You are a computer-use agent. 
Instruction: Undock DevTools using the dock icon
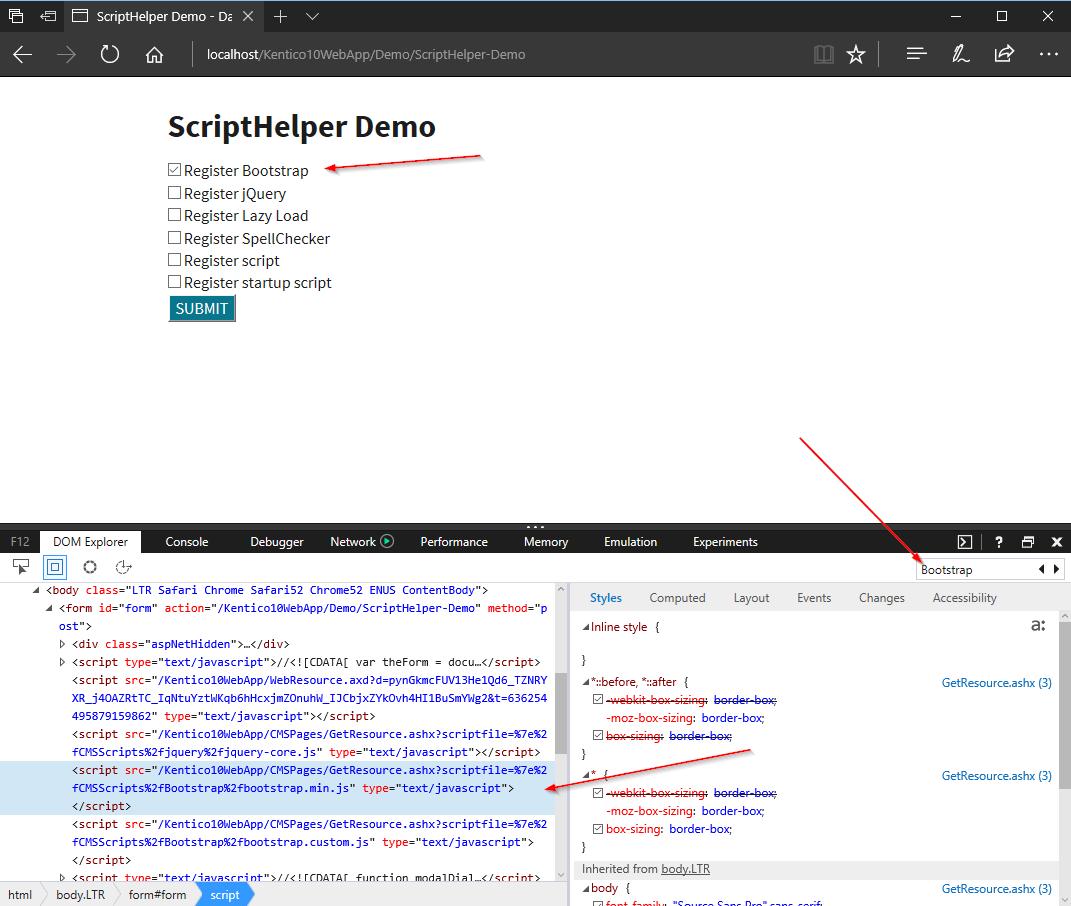point(1027,541)
